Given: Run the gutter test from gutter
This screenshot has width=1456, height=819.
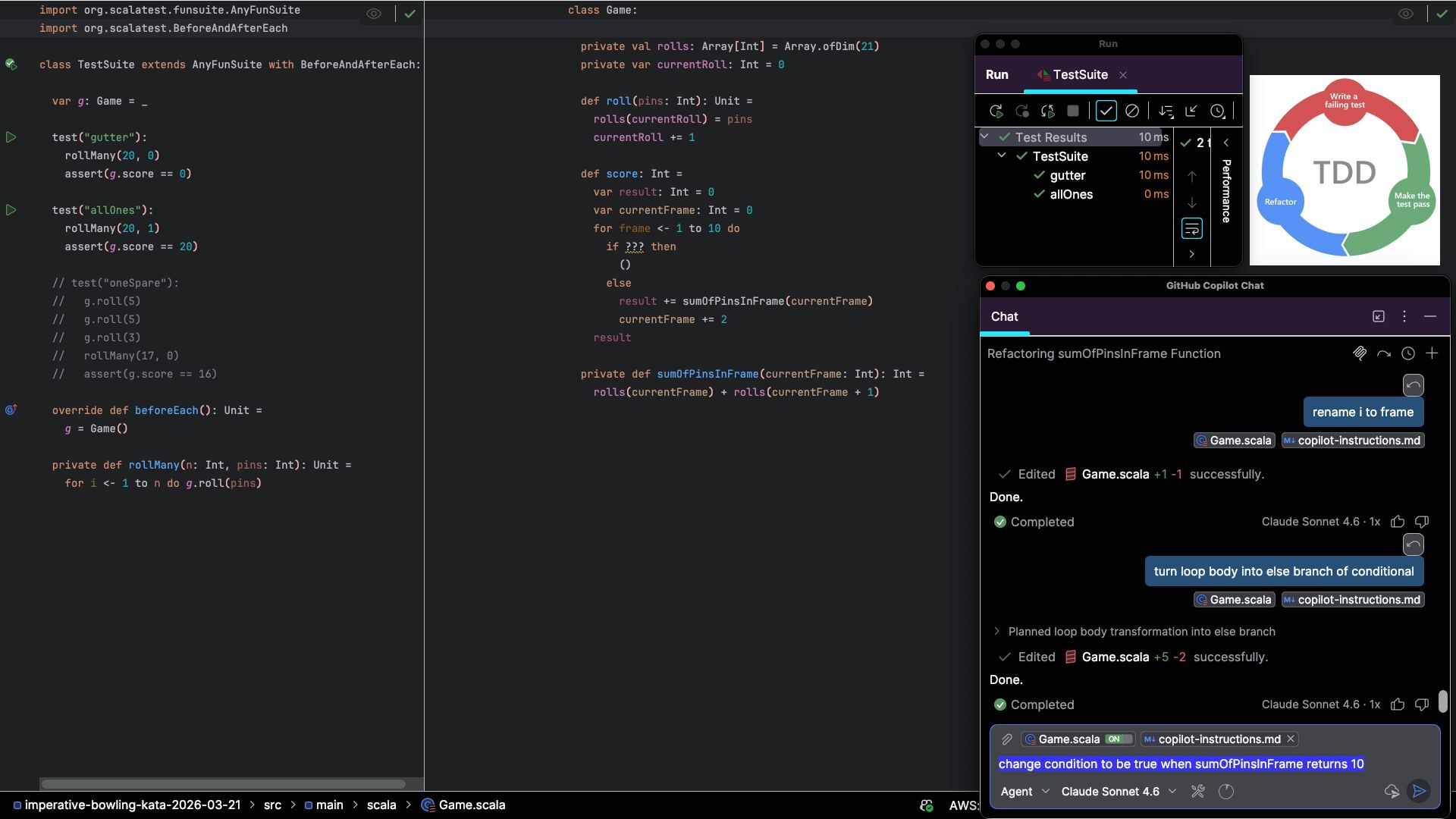Looking at the screenshot, I should coord(11,137).
